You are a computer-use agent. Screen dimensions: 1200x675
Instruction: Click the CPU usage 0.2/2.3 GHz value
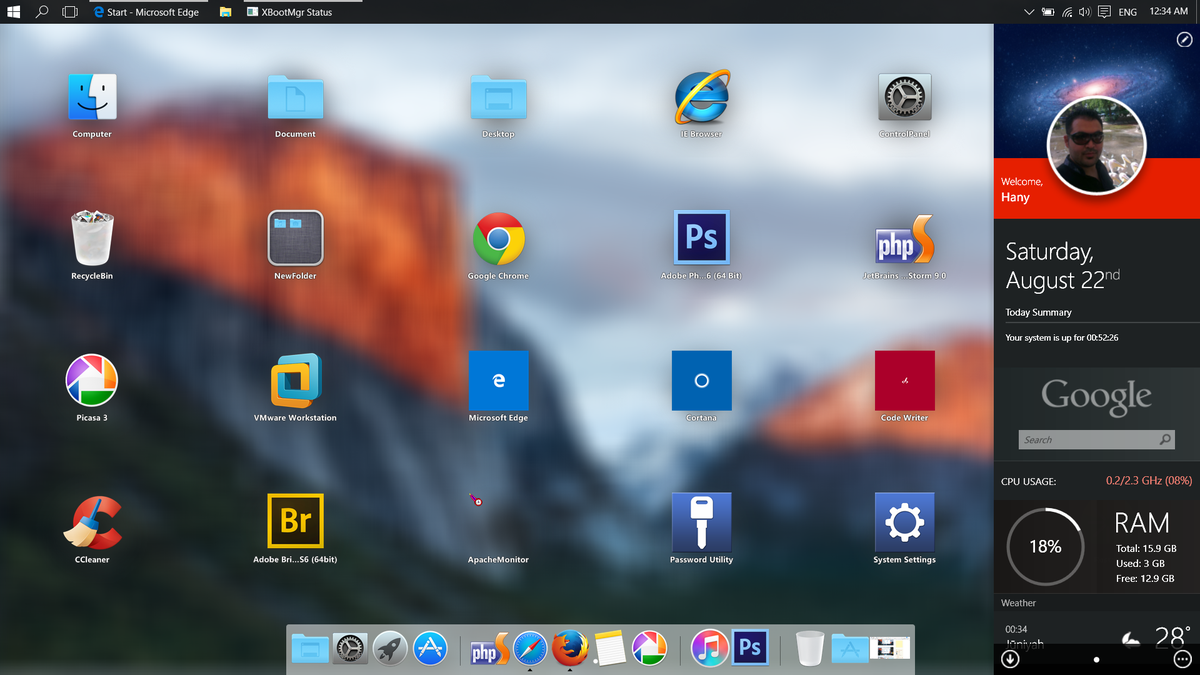pos(1149,481)
